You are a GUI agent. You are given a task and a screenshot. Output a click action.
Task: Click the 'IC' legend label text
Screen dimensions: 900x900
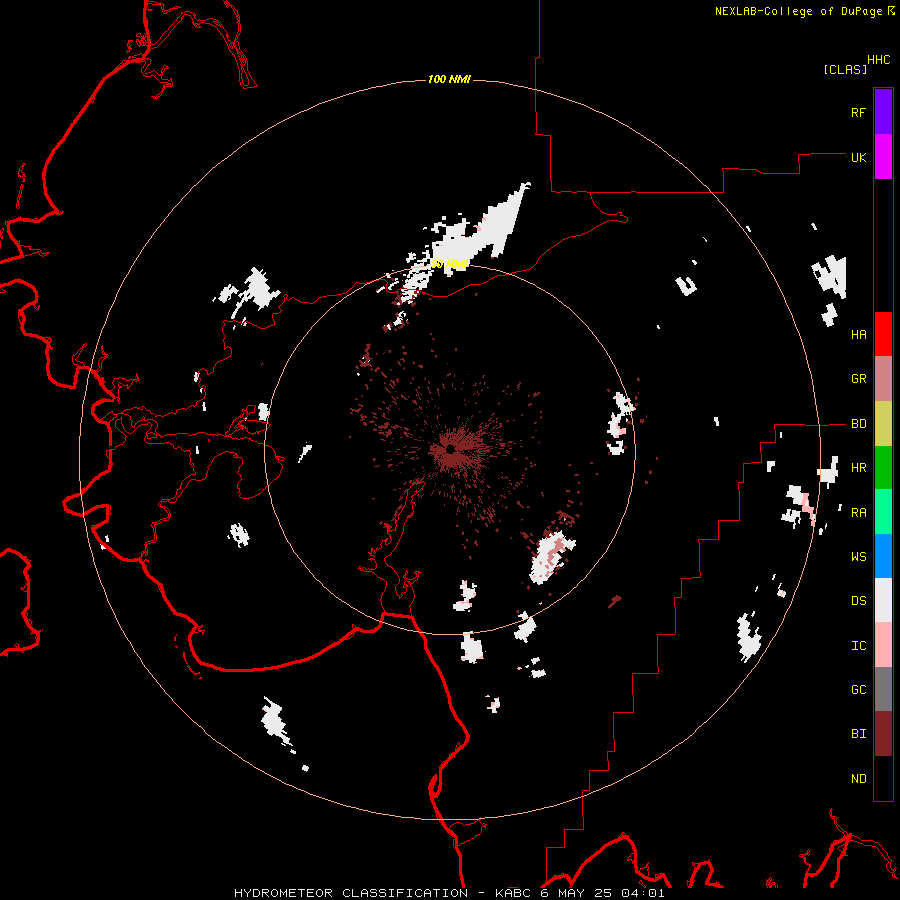[x=858, y=646]
